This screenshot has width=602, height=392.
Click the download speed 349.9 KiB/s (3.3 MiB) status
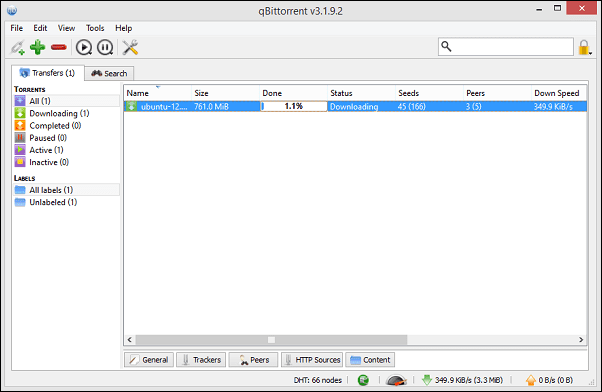coord(462,380)
